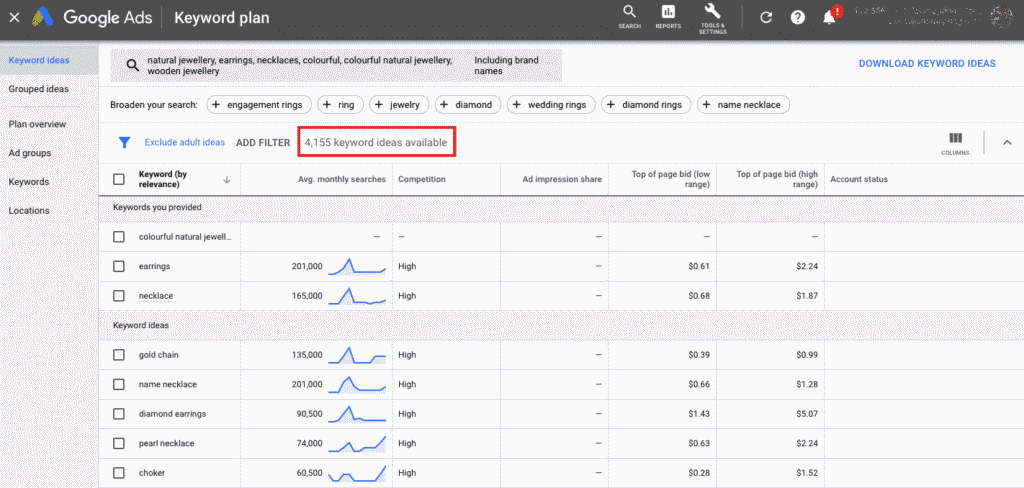Click the 'Keyword ideas' section heading
The image size is (1024, 488).
coord(141,325)
